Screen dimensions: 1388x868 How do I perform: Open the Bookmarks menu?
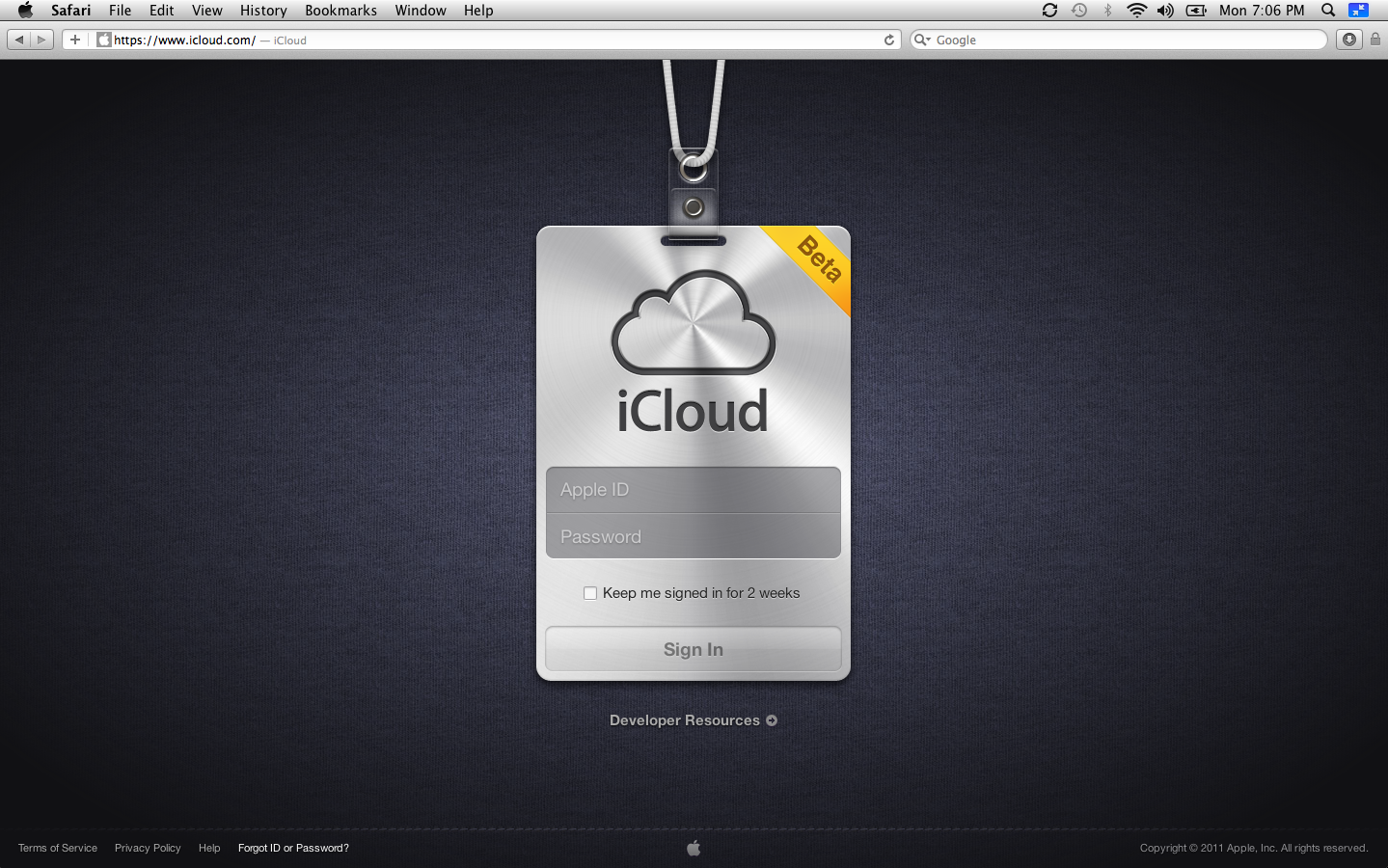[x=340, y=11]
